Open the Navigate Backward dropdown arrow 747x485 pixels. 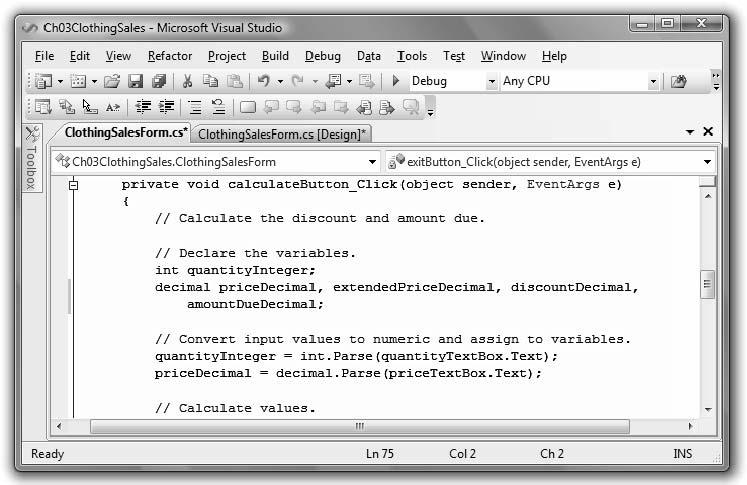point(349,82)
